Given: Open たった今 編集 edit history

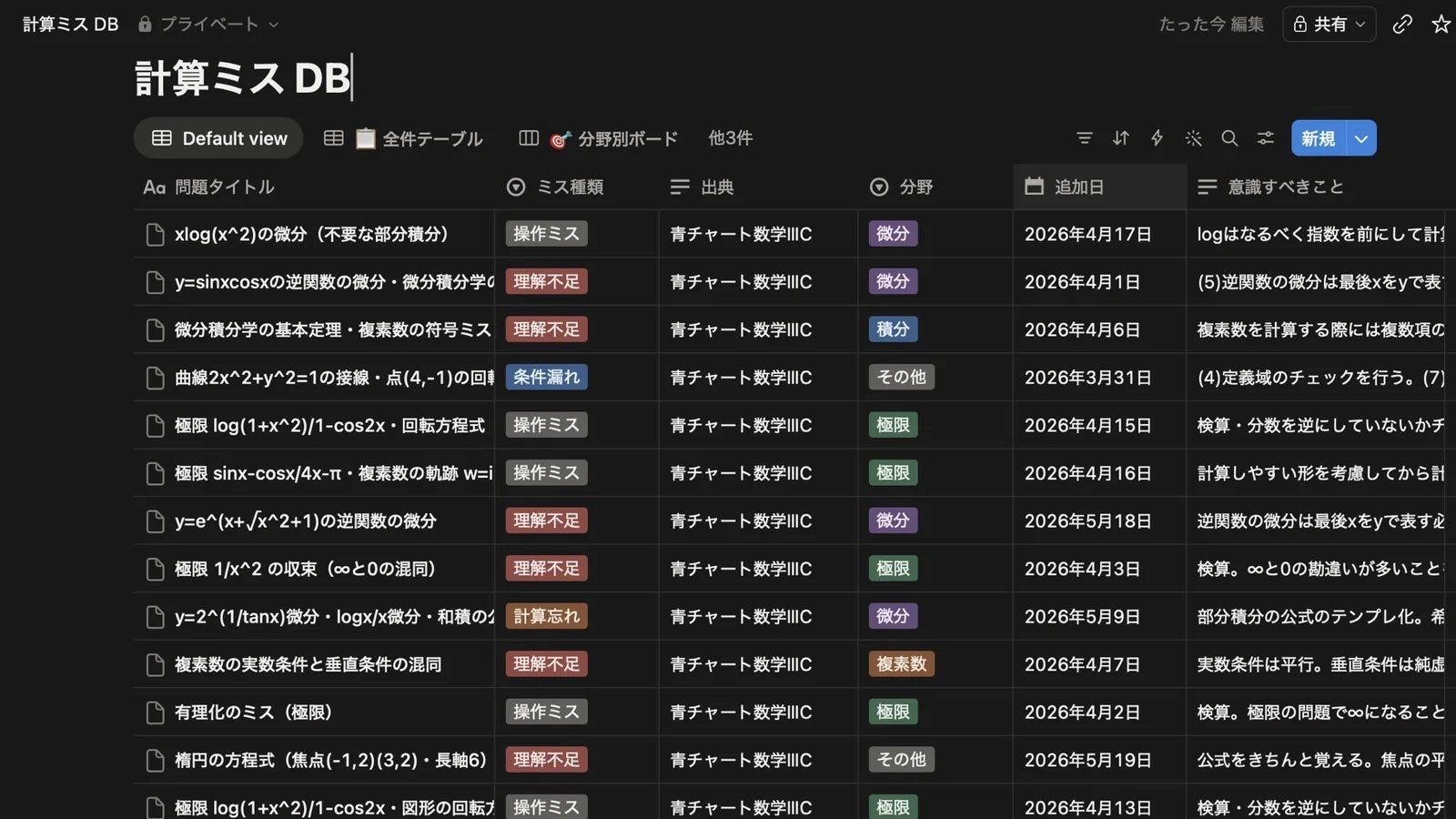Looking at the screenshot, I should 1211,25.
